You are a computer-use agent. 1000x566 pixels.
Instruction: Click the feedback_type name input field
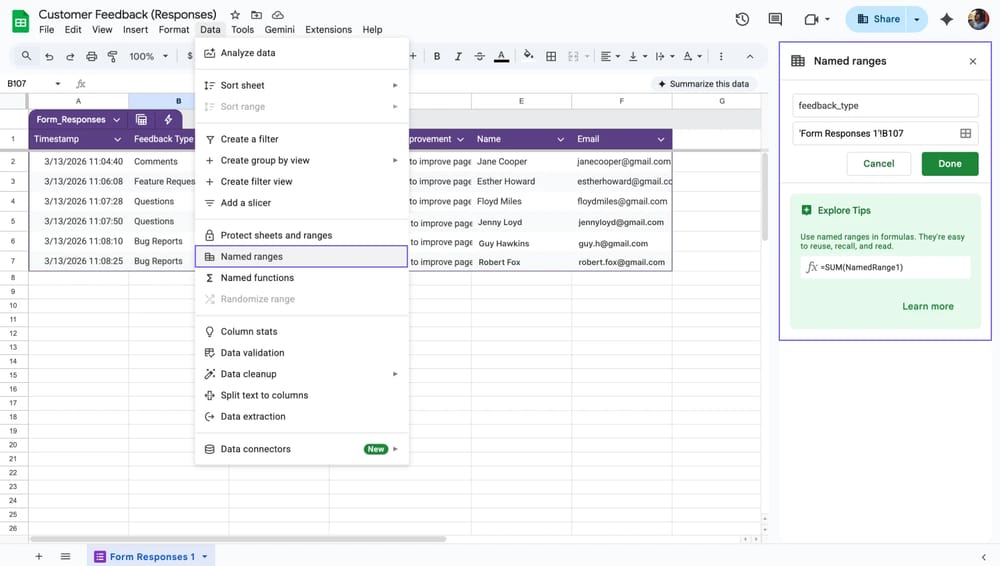pyautogui.click(x=885, y=105)
